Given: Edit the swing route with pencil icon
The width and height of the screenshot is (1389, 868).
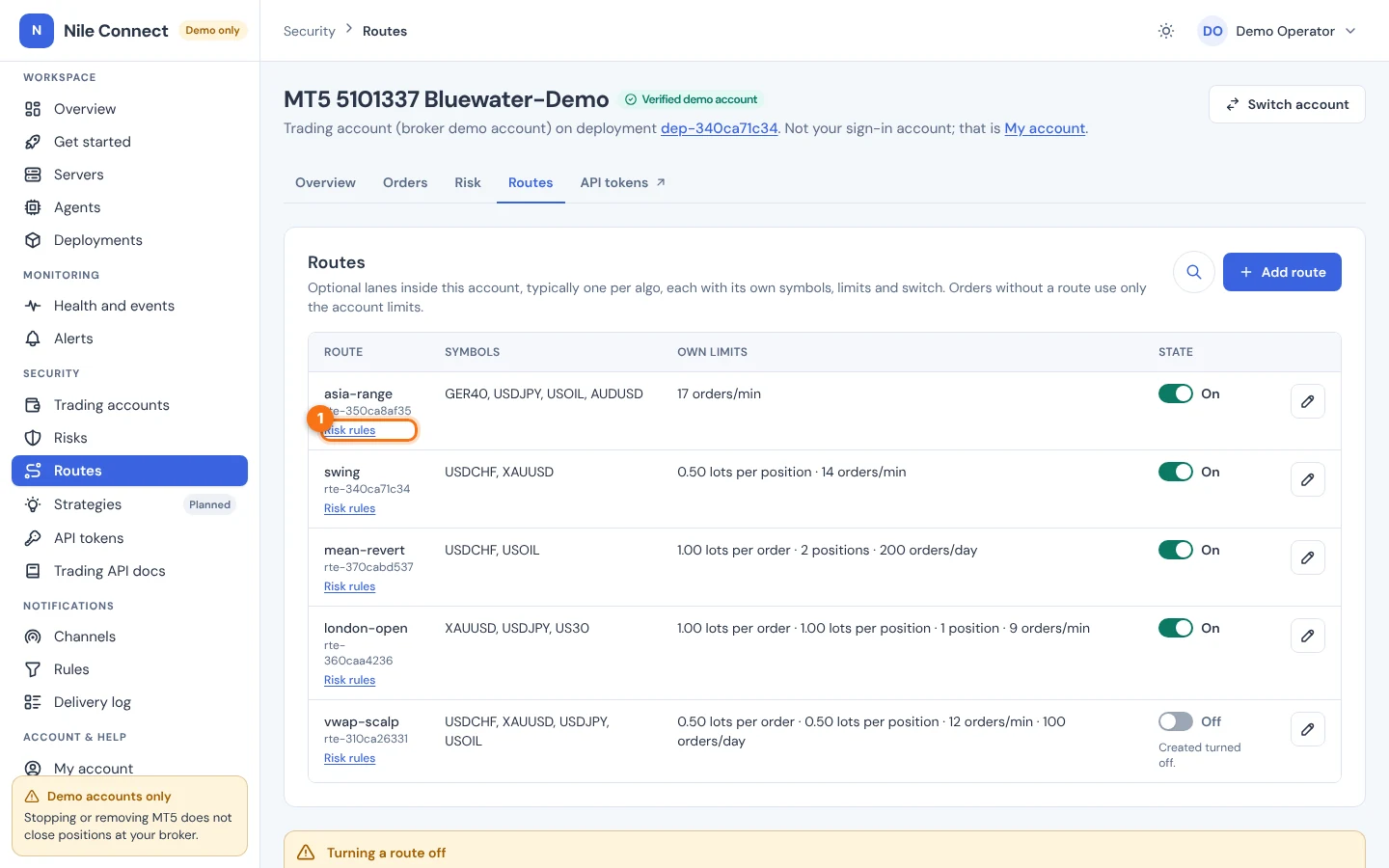Looking at the screenshot, I should coord(1307,479).
